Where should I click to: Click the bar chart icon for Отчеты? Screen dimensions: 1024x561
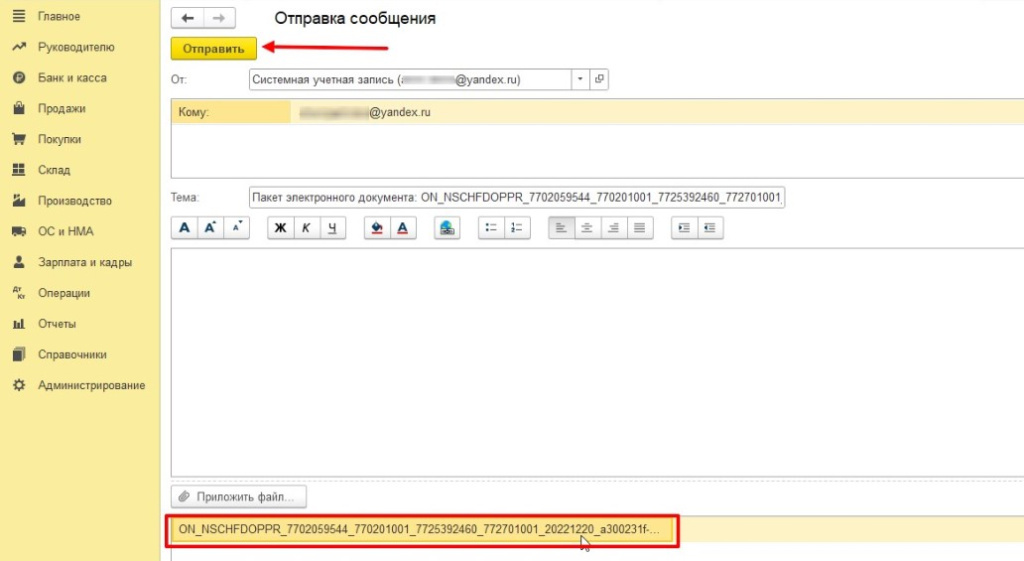19,323
